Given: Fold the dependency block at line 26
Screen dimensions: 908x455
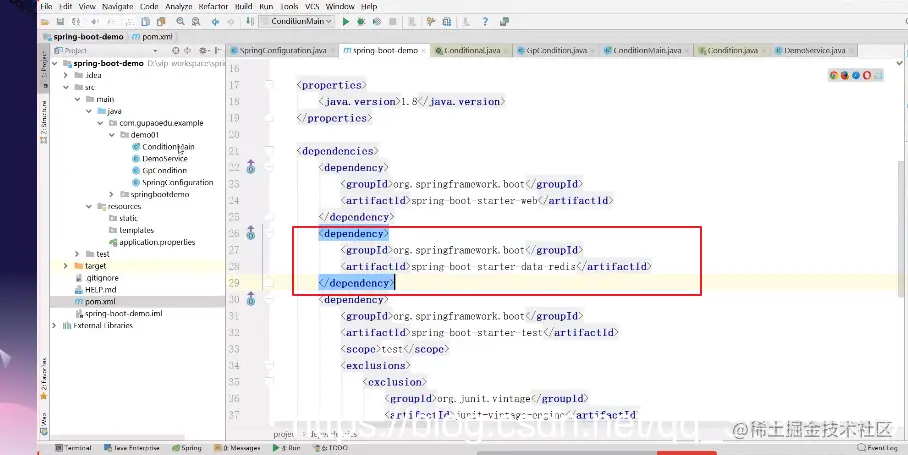Looking at the screenshot, I should point(269,233).
